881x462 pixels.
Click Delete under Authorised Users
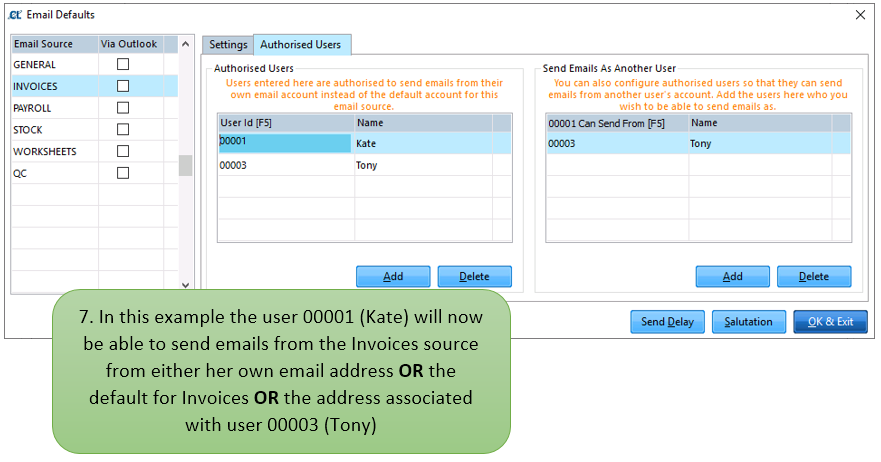[474, 277]
